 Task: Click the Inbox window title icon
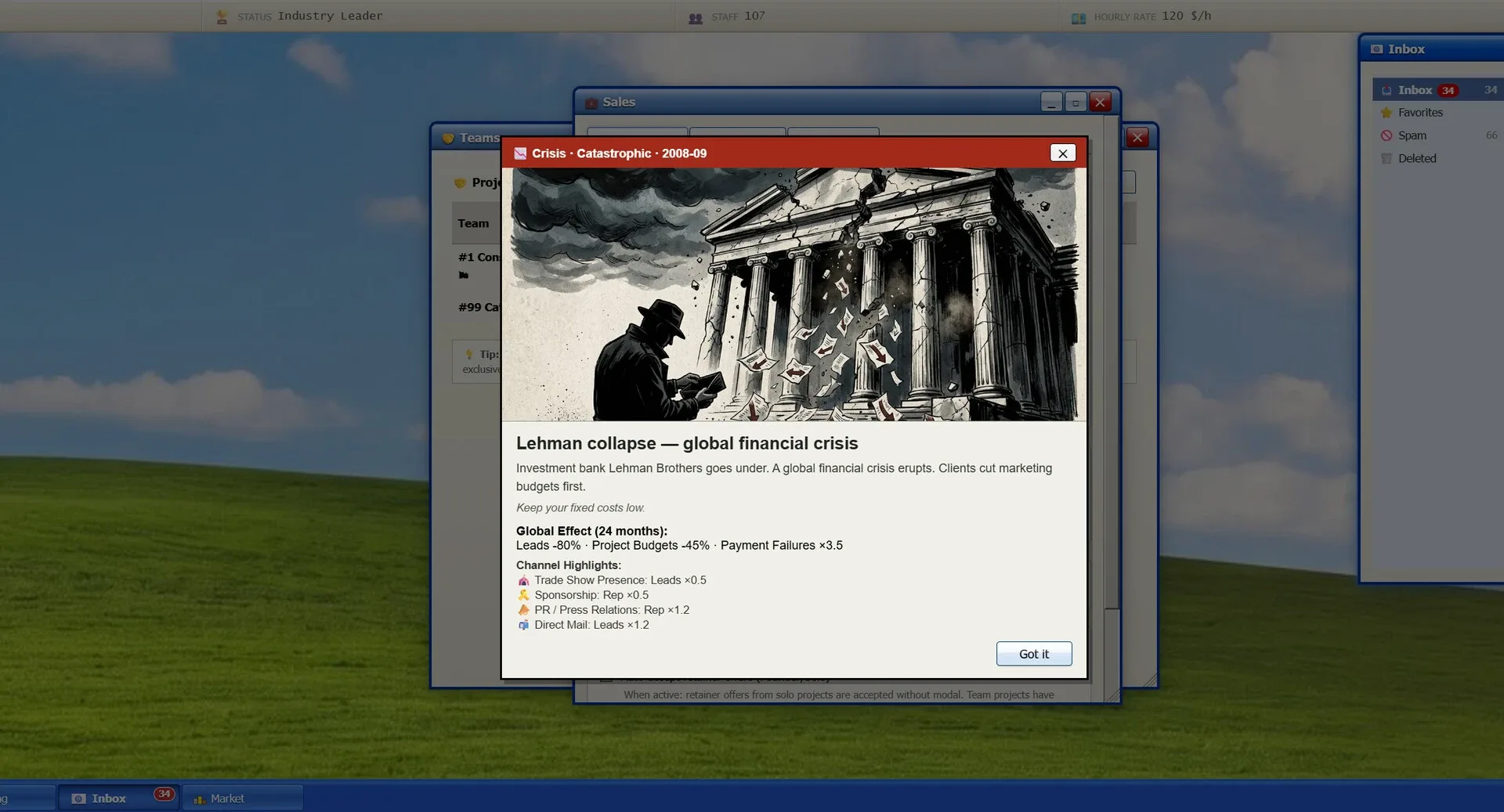1376,49
